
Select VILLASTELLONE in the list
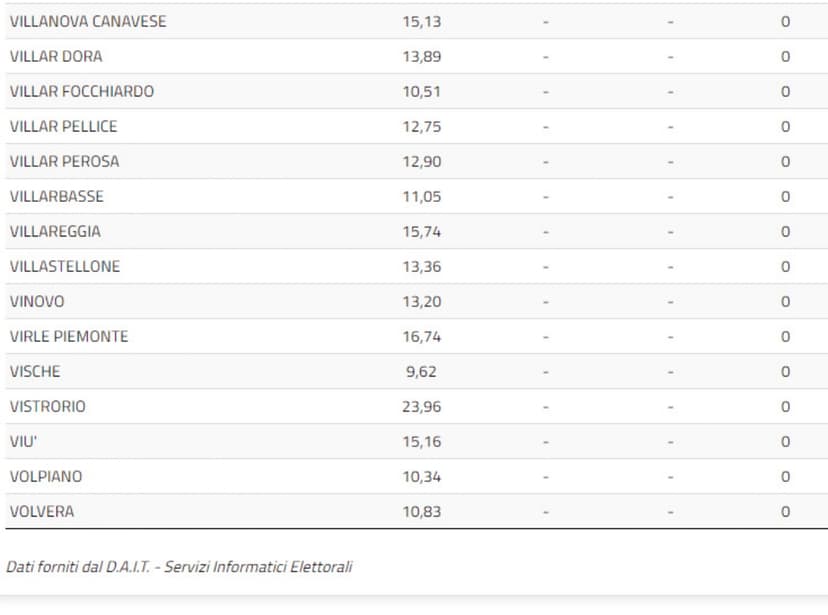[x=65, y=266]
